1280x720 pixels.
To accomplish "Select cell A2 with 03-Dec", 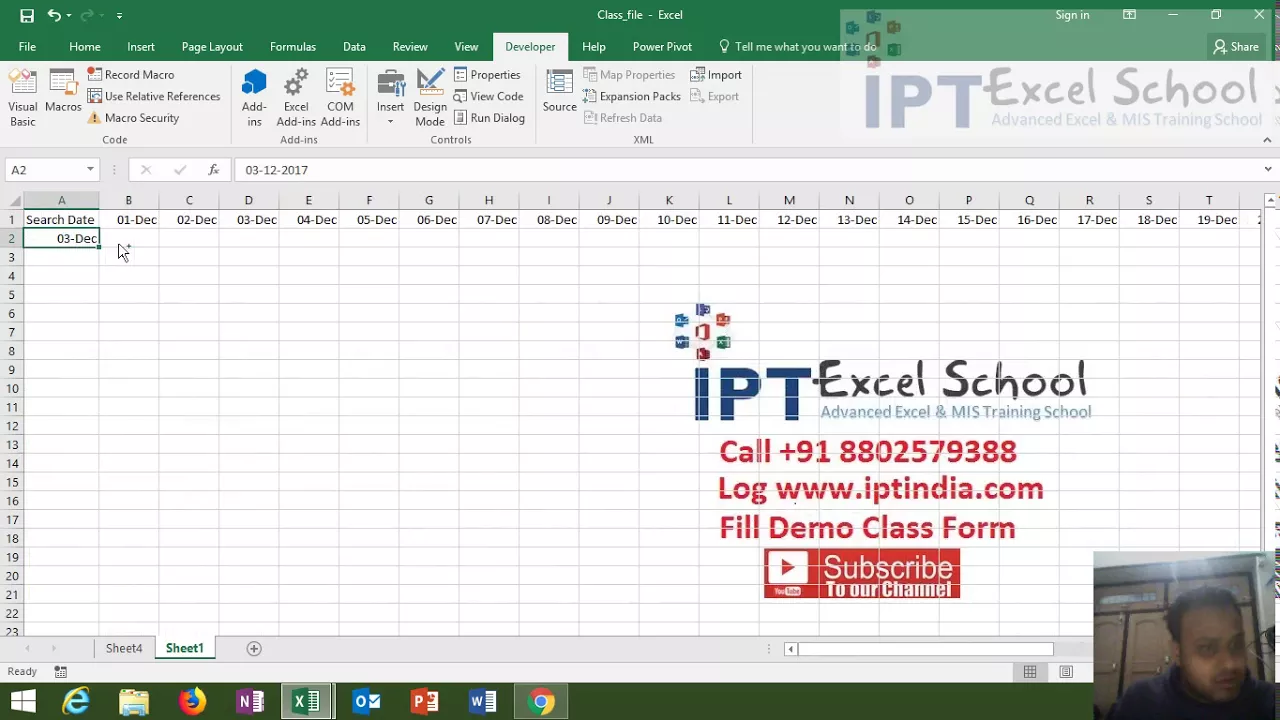I will (x=61, y=238).
